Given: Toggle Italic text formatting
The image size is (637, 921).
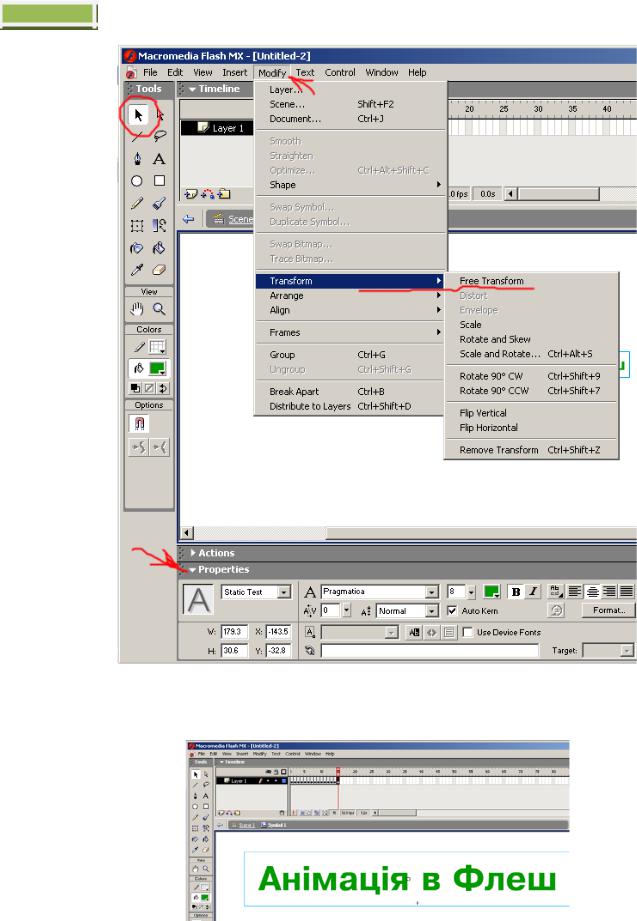Looking at the screenshot, I should [x=533, y=591].
